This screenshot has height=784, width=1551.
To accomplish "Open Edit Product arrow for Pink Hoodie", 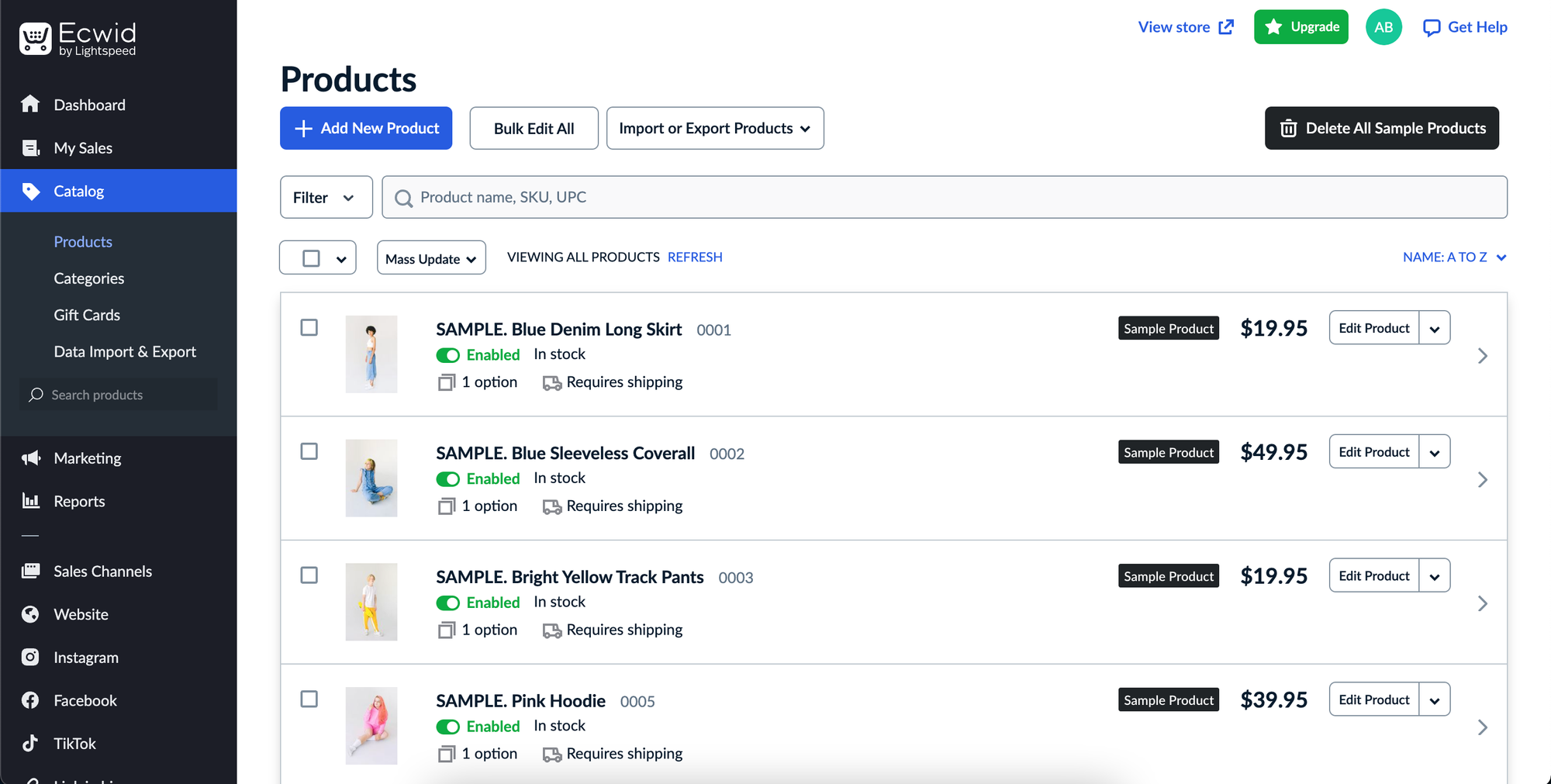I will click(x=1435, y=700).
